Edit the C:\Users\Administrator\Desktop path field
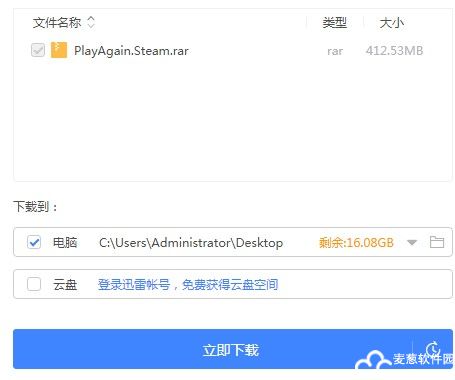Screen dimensions: 455x380 [191, 243]
